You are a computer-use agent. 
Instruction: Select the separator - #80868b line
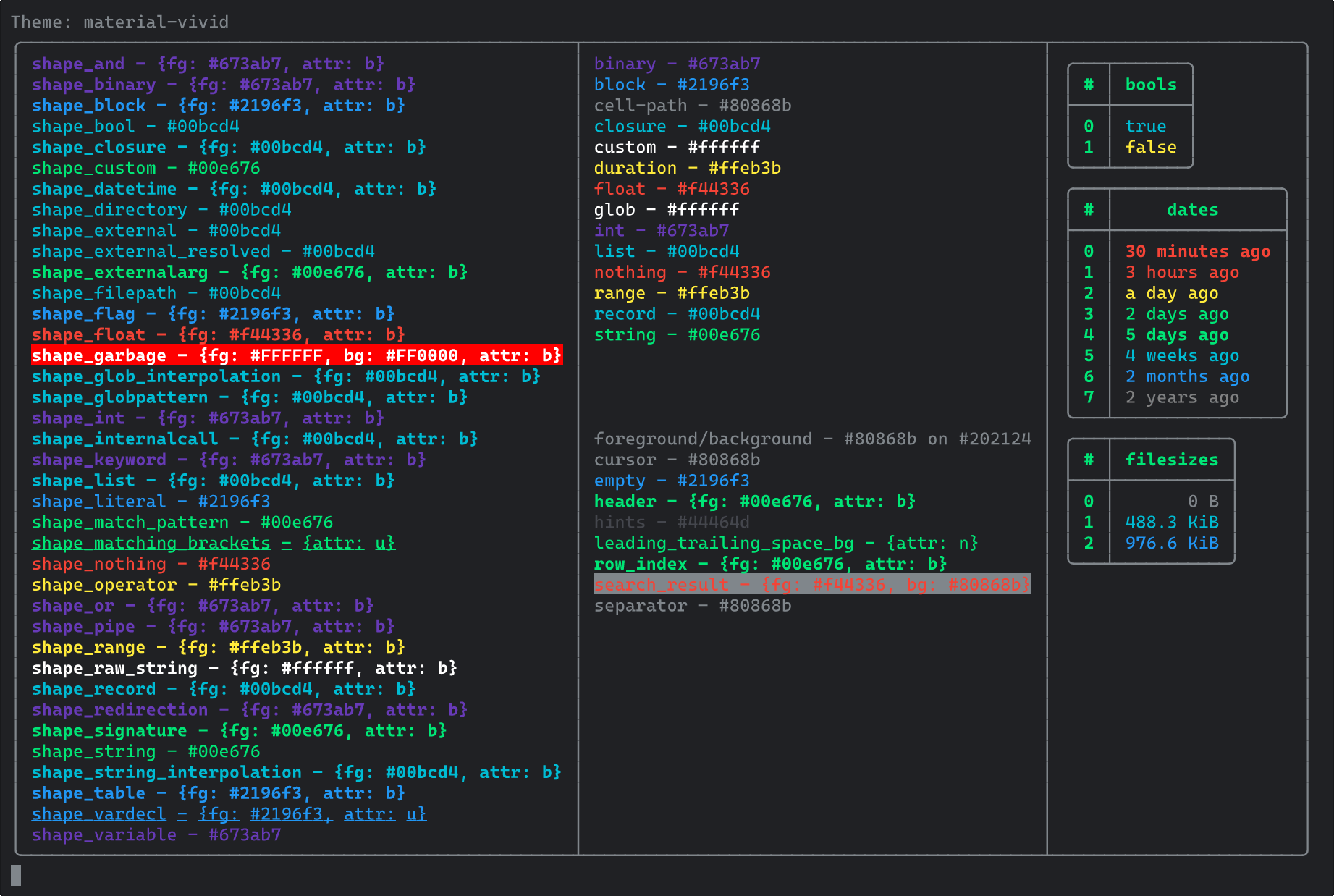point(693,606)
